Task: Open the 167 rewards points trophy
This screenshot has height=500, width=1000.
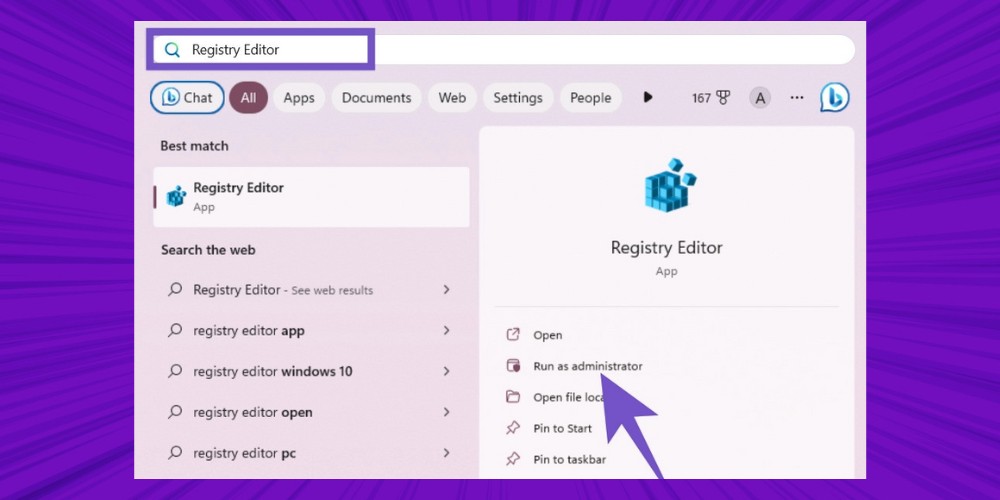Action: pos(711,98)
